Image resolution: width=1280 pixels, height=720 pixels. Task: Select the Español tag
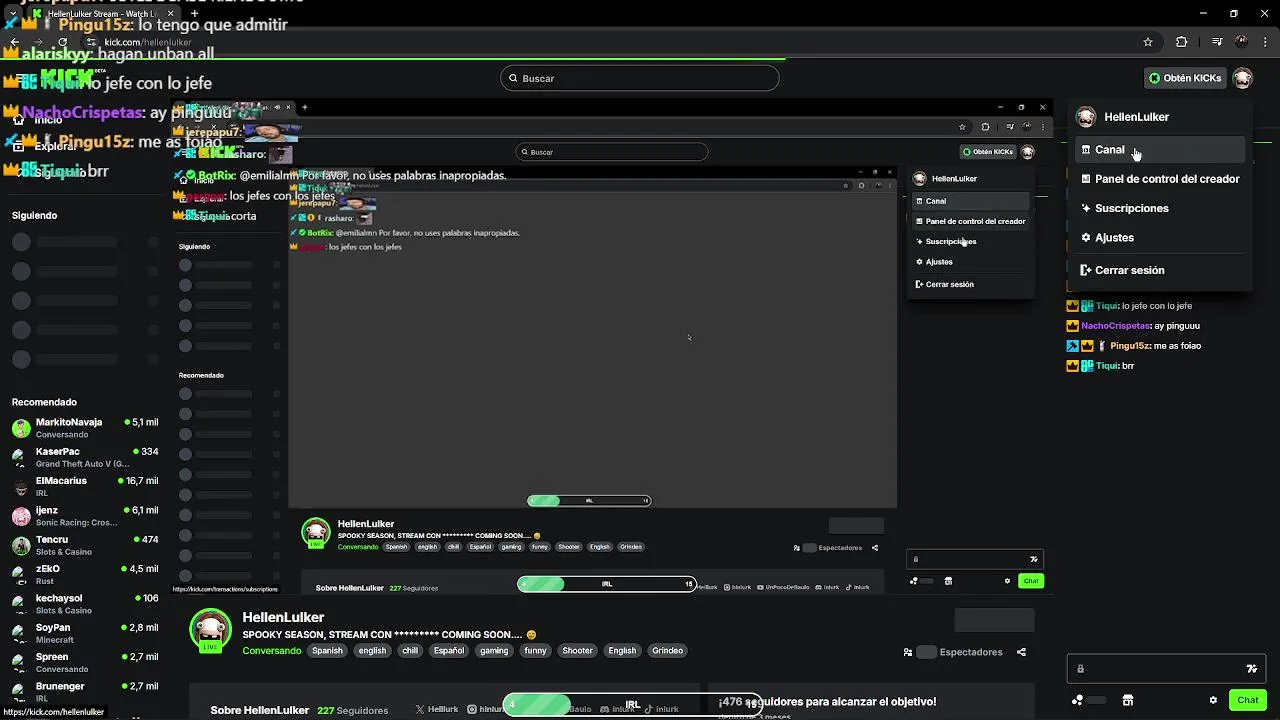[x=449, y=650]
